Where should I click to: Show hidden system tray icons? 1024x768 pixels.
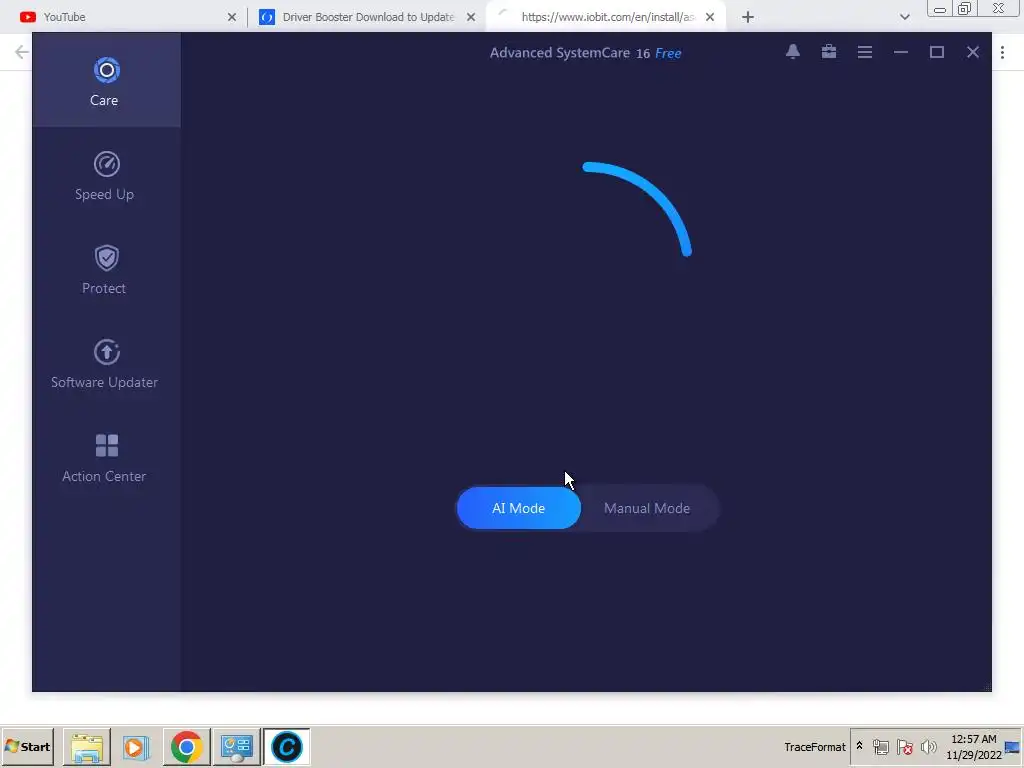859,746
